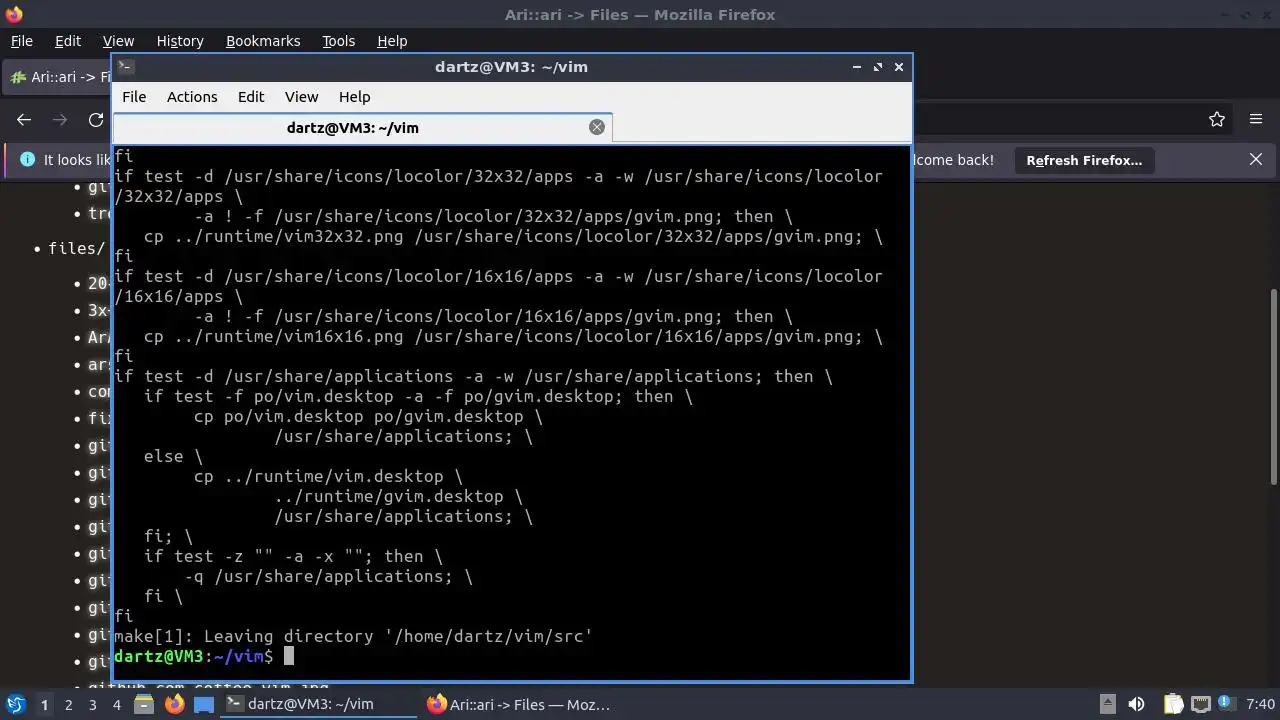
Task: Click the removable media eject tray icon
Action: (1107, 705)
